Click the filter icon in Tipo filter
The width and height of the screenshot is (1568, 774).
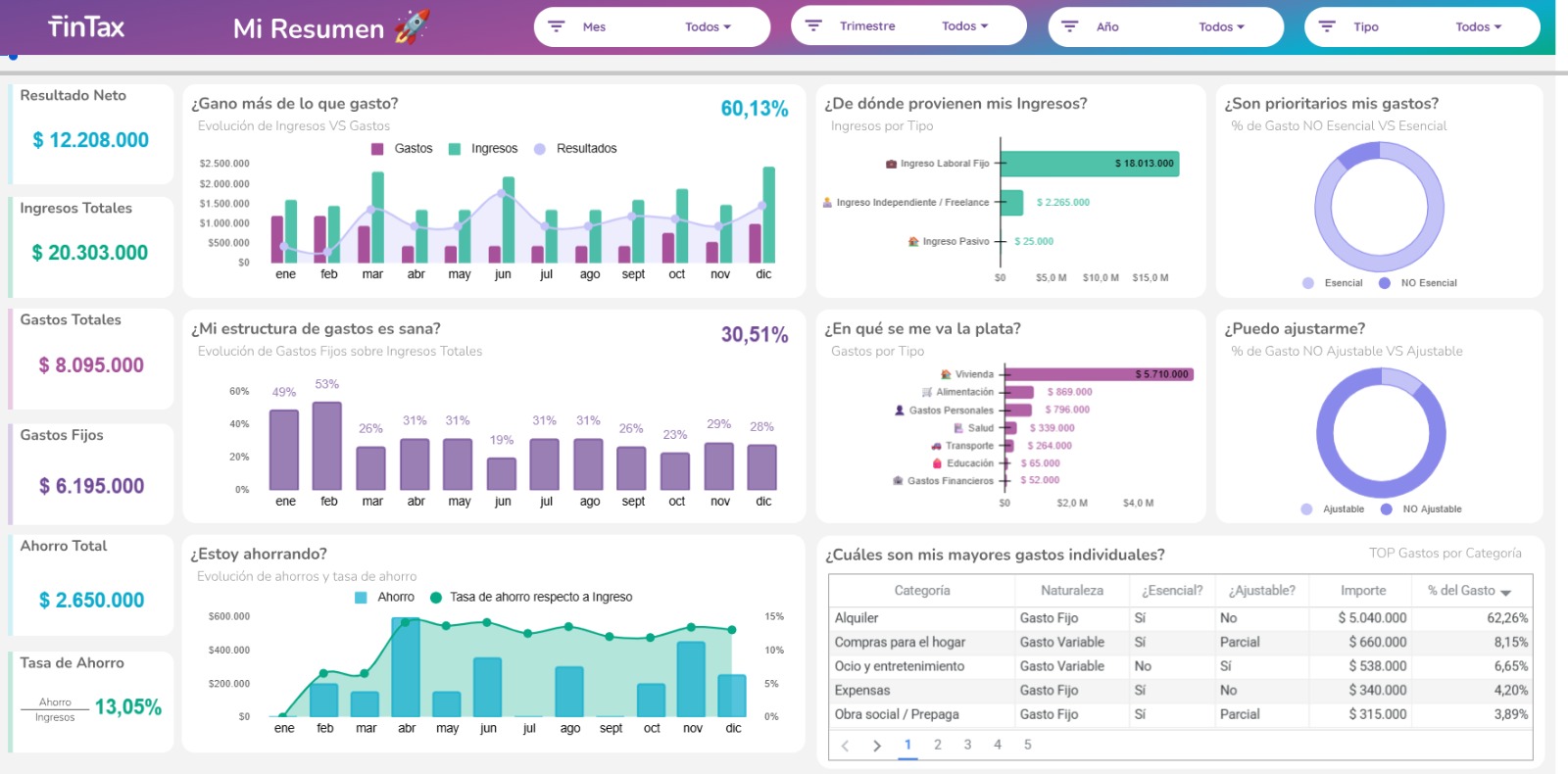1327,26
